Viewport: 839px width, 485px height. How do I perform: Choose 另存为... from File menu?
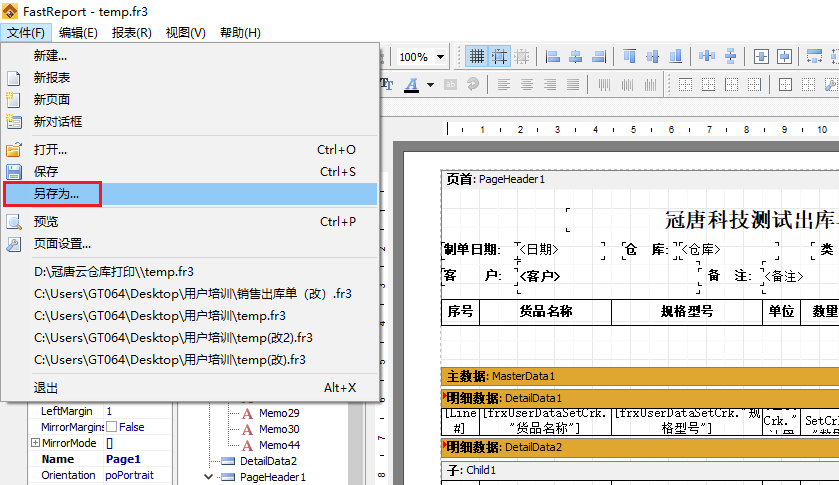[190, 194]
